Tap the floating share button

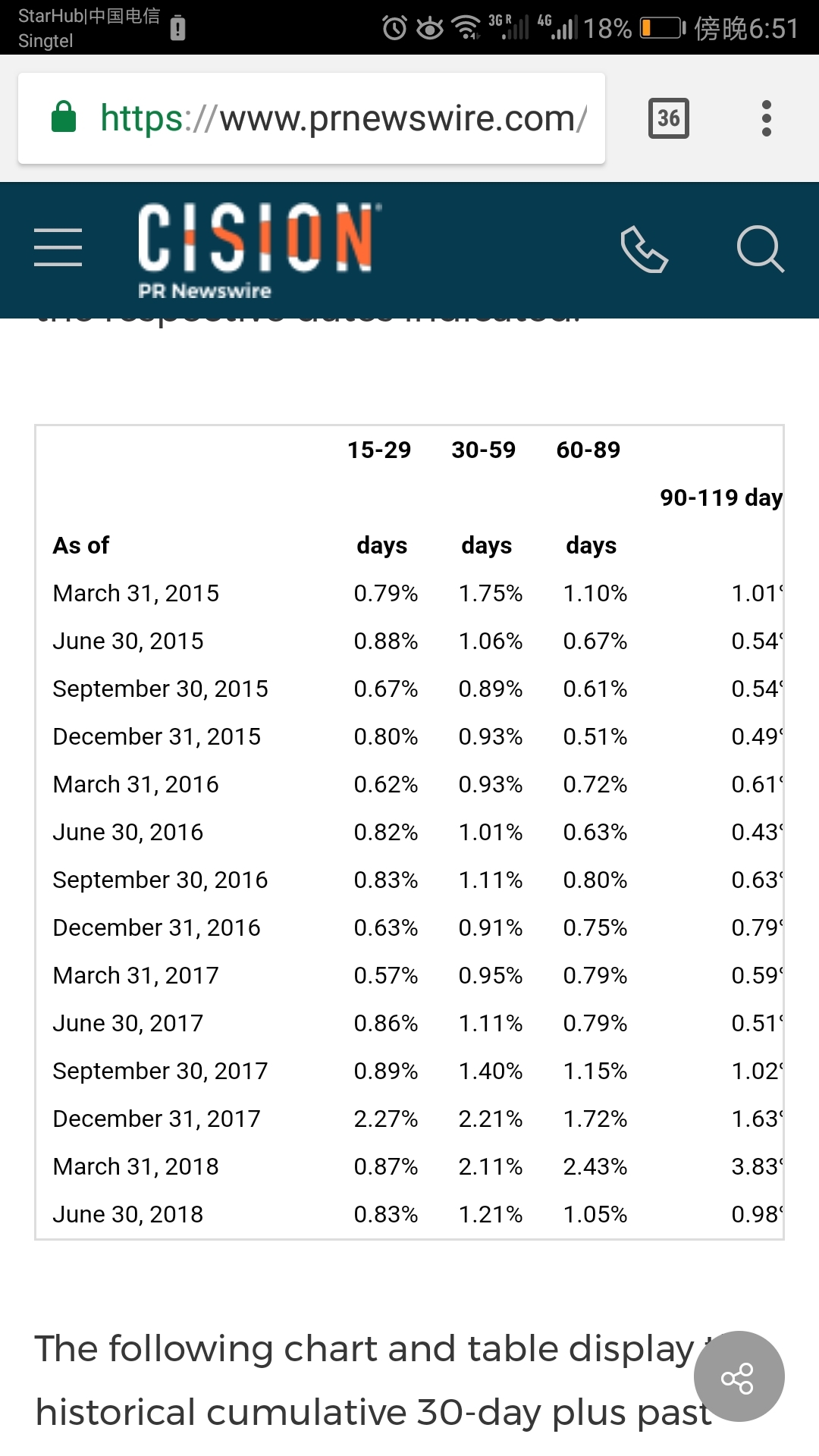[739, 1376]
